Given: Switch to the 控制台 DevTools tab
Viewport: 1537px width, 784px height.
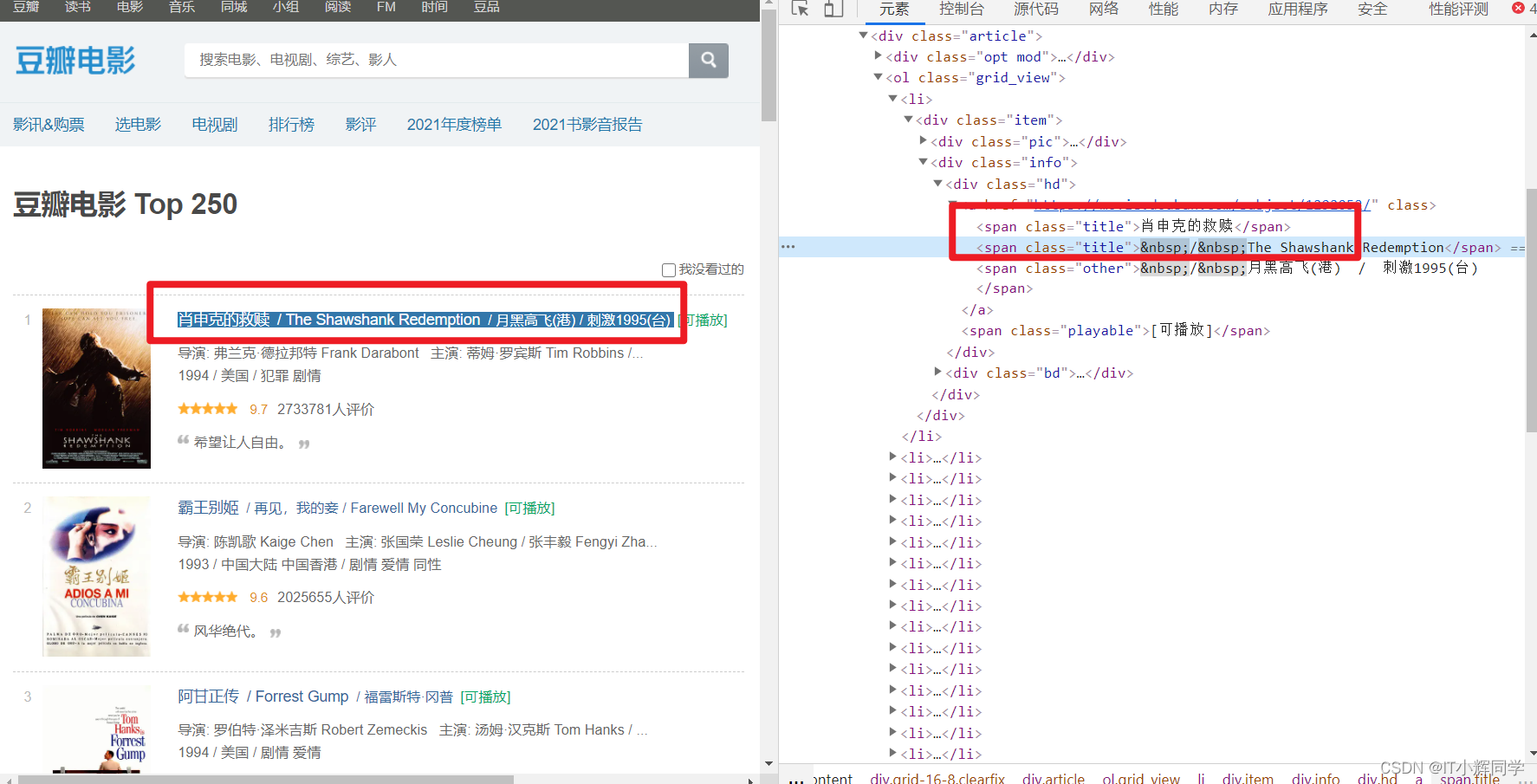Looking at the screenshot, I should click(x=962, y=9).
